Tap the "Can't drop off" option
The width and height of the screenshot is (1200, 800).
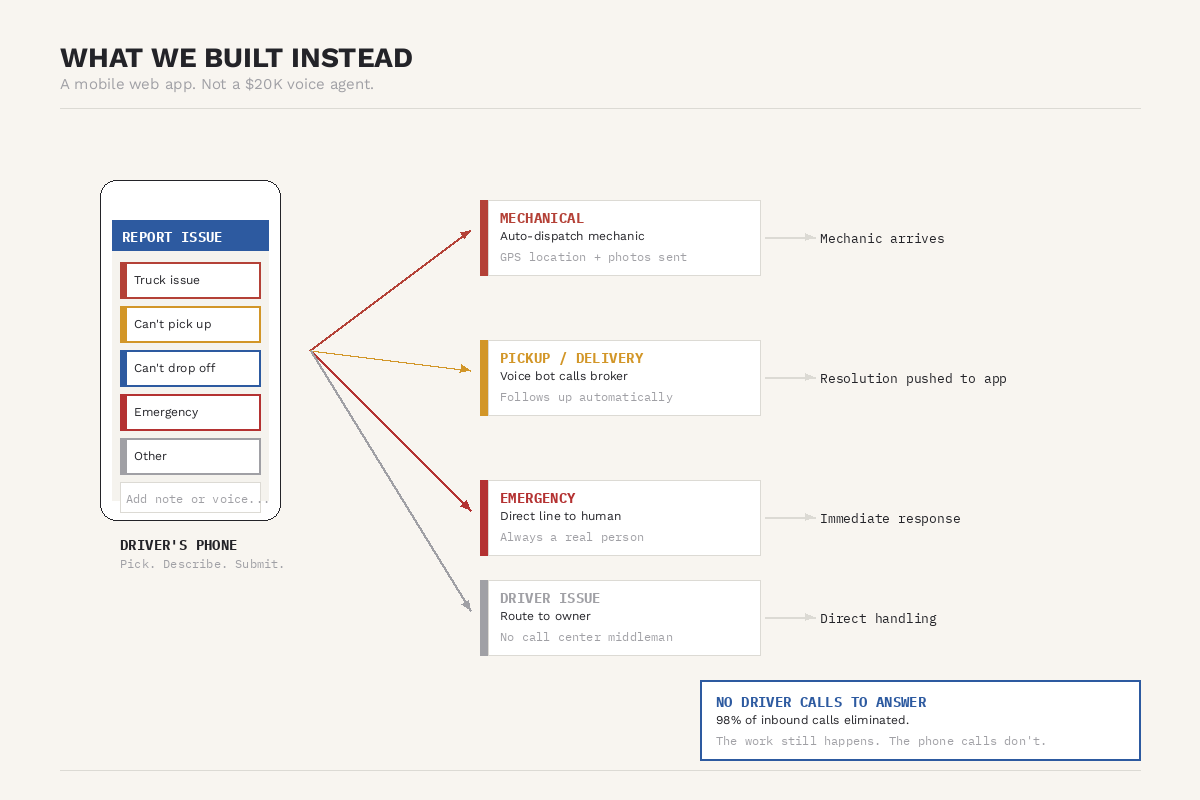pos(190,368)
